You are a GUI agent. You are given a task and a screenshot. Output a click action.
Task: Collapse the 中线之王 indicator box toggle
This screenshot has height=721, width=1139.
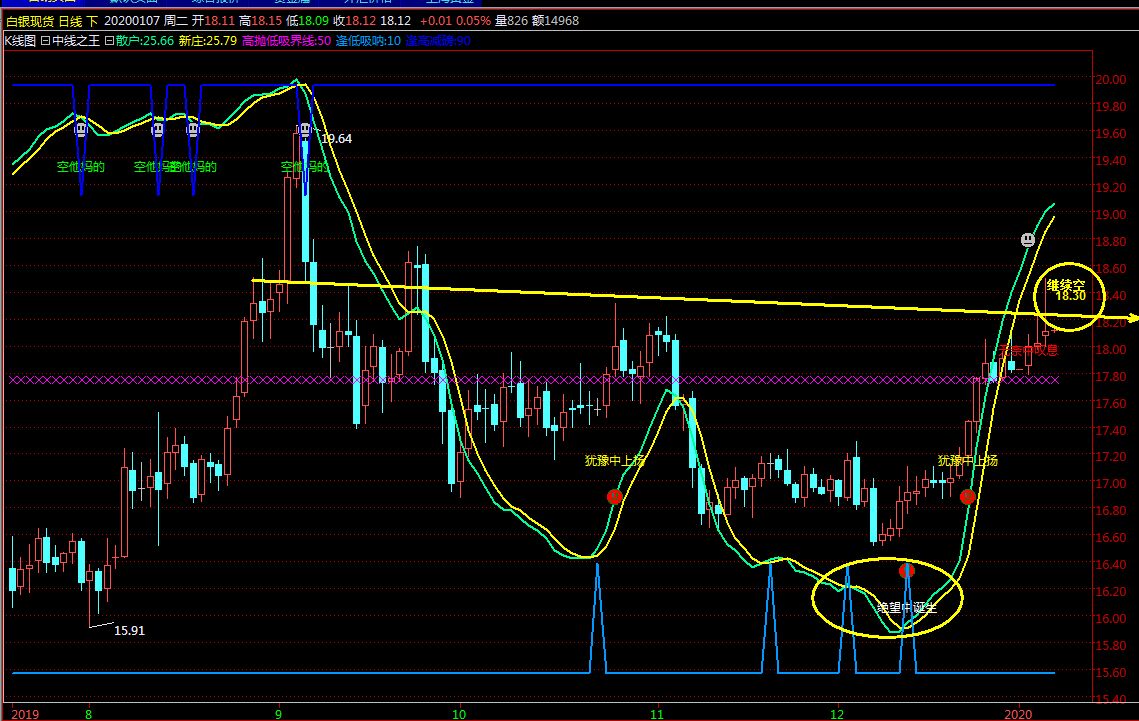45,41
